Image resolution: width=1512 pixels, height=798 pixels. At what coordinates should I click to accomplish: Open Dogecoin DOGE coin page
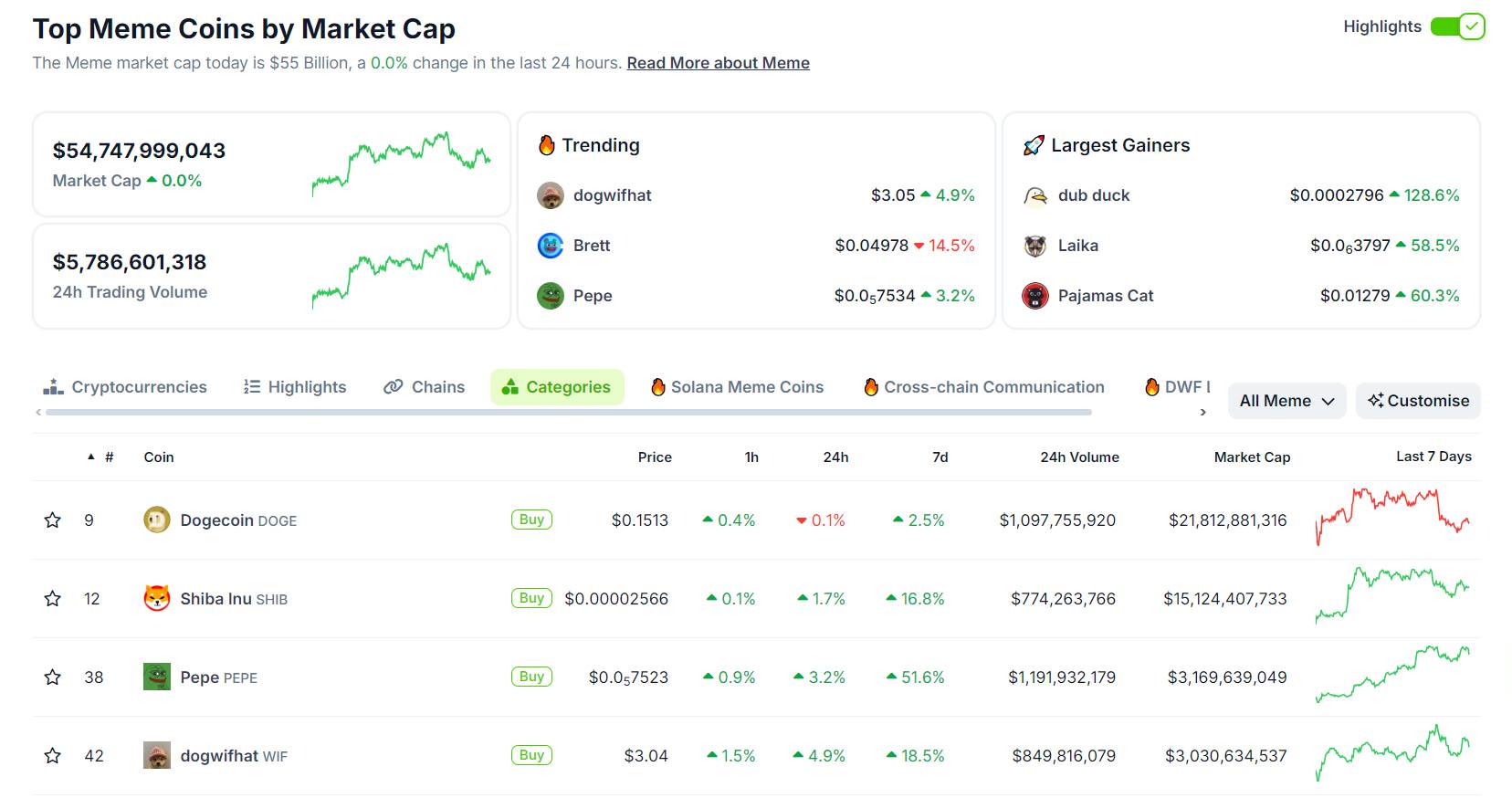(238, 520)
